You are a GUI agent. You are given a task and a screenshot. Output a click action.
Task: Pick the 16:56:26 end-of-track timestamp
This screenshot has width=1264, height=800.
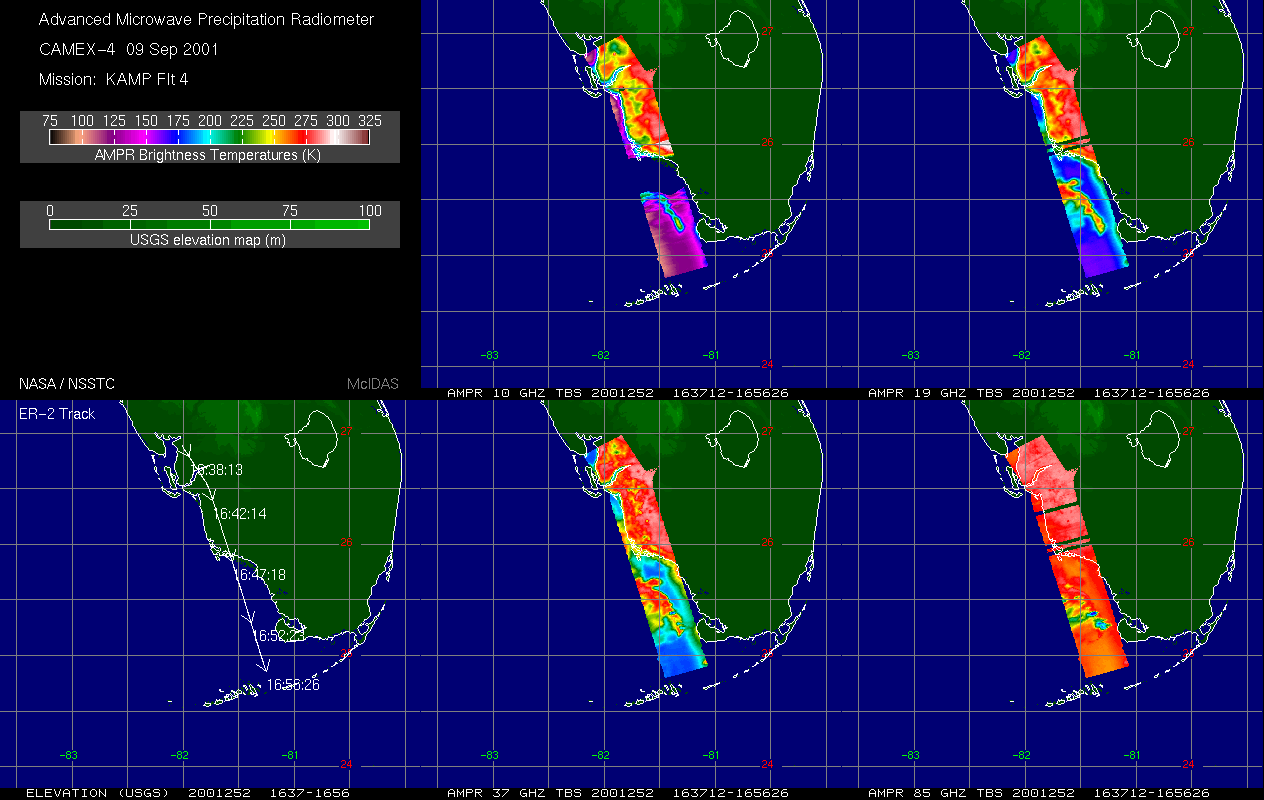[292, 685]
